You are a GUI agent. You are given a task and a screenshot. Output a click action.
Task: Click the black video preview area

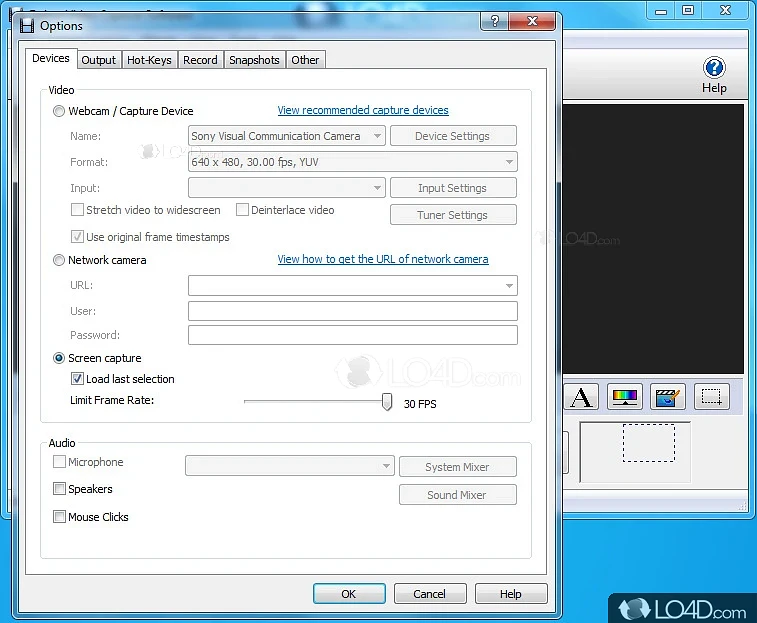click(653, 239)
